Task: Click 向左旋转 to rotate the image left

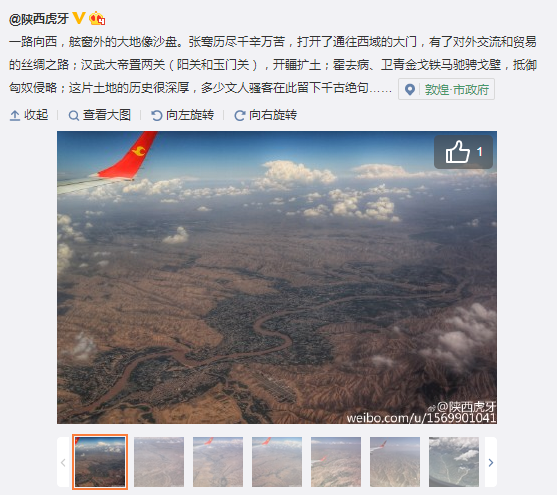Action: [190, 115]
